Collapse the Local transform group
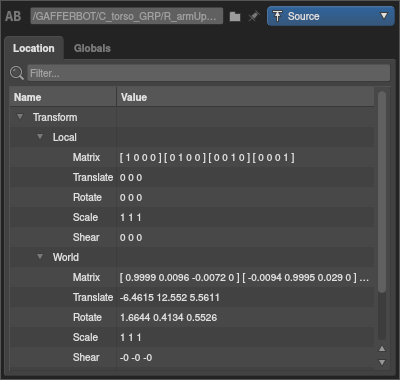 coord(40,137)
